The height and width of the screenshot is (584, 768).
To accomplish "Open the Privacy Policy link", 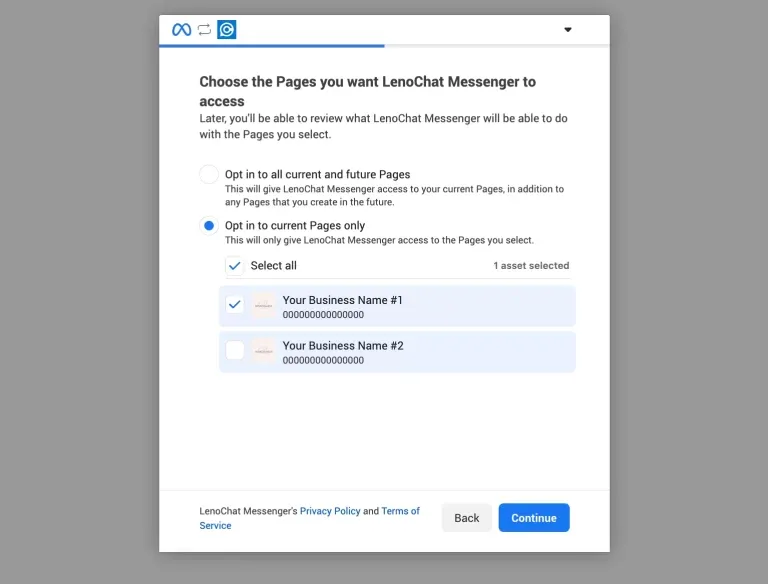I will coord(330,511).
